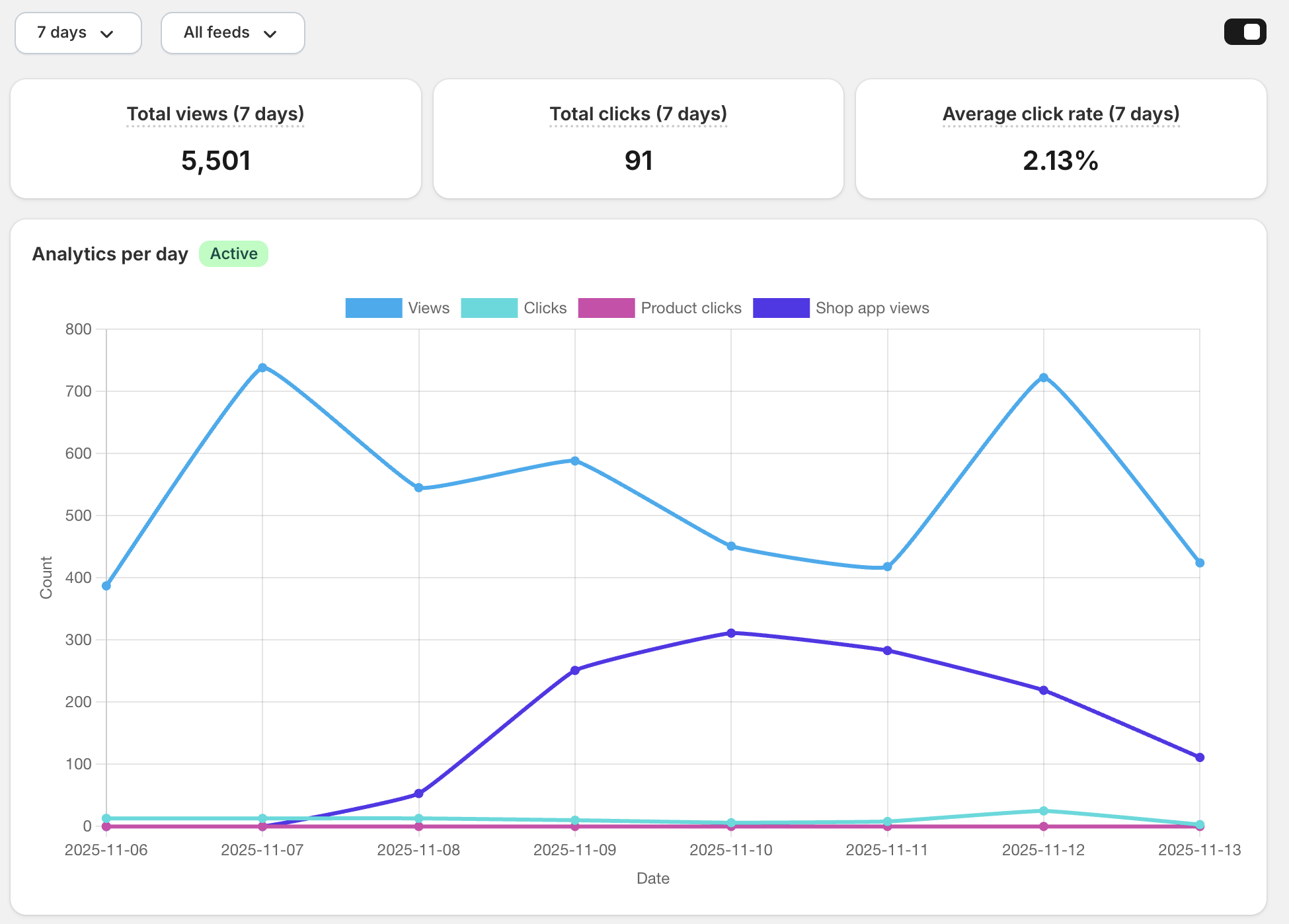Open the 7 days range dropdown
The image size is (1289, 924).
pyautogui.click(x=77, y=33)
